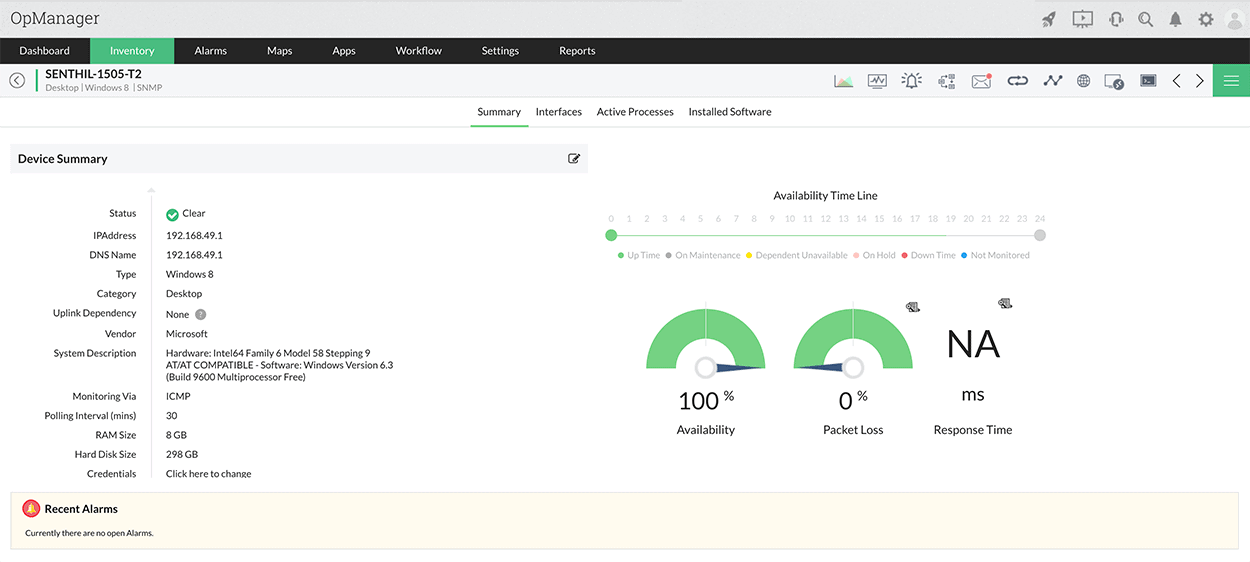This screenshot has height=562, width=1250.
Task: Click the On Maintenance legend entry
Action: [x=703, y=255]
